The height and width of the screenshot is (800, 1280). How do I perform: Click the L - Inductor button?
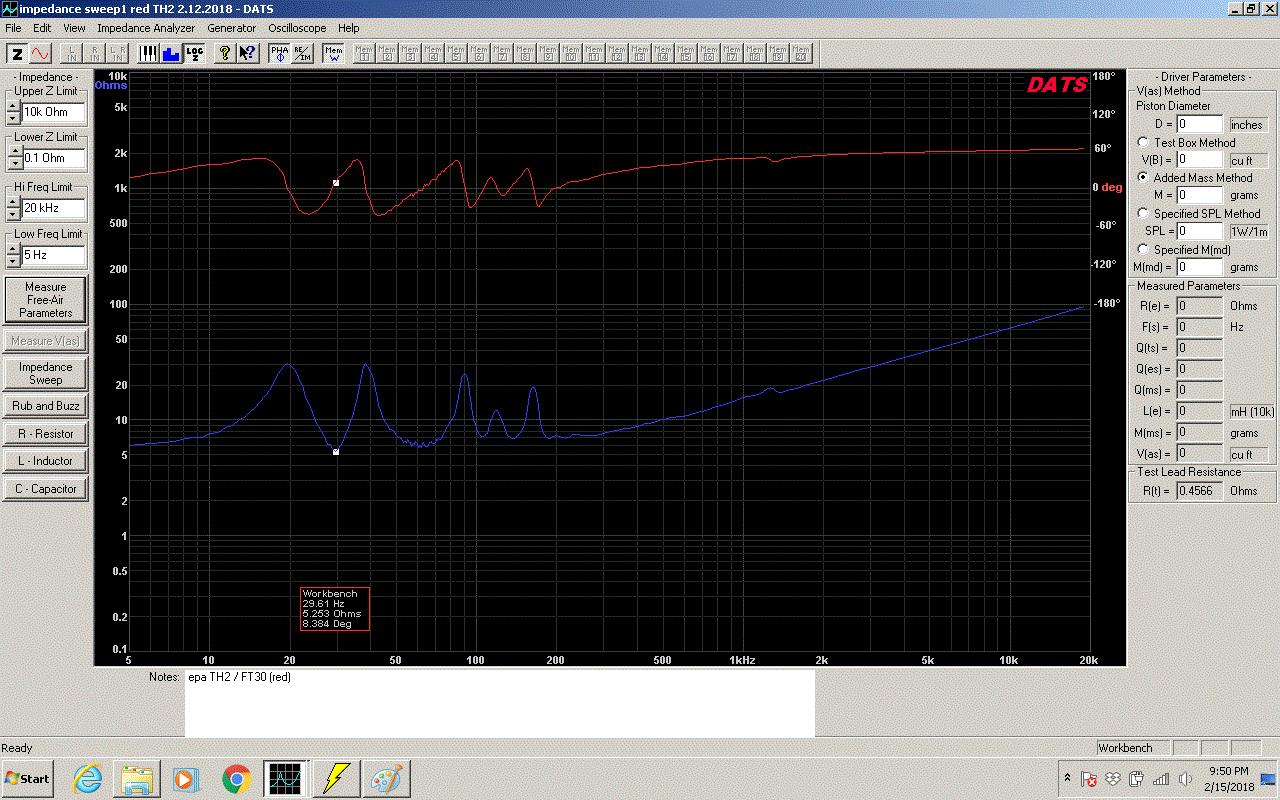click(x=45, y=461)
